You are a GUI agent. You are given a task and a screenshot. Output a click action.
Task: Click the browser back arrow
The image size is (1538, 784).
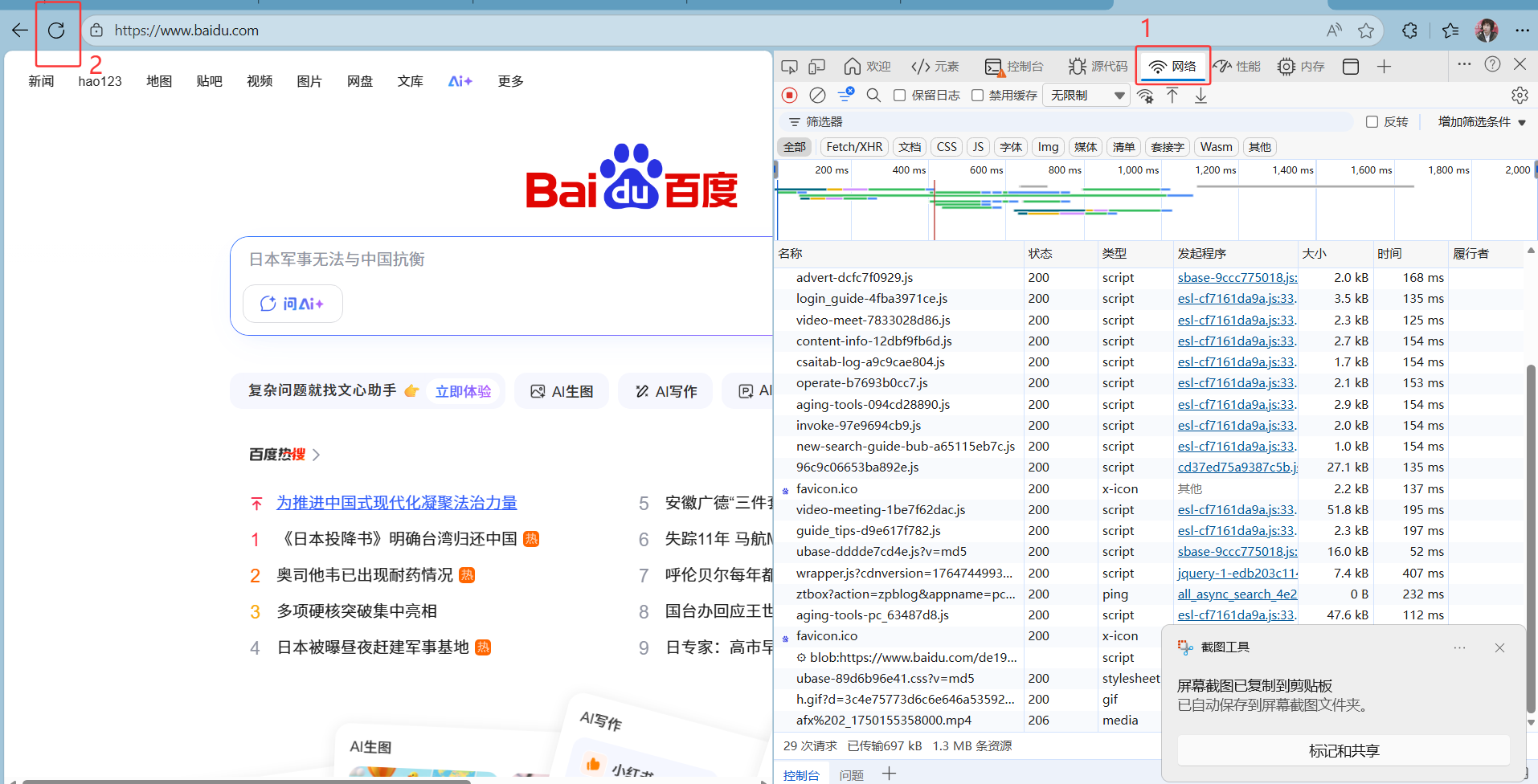19,31
